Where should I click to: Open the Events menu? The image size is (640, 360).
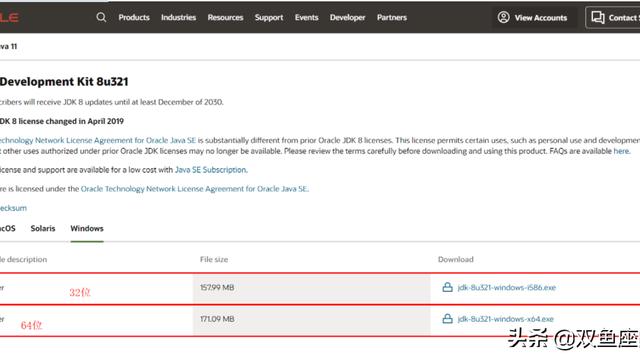coord(306,18)
